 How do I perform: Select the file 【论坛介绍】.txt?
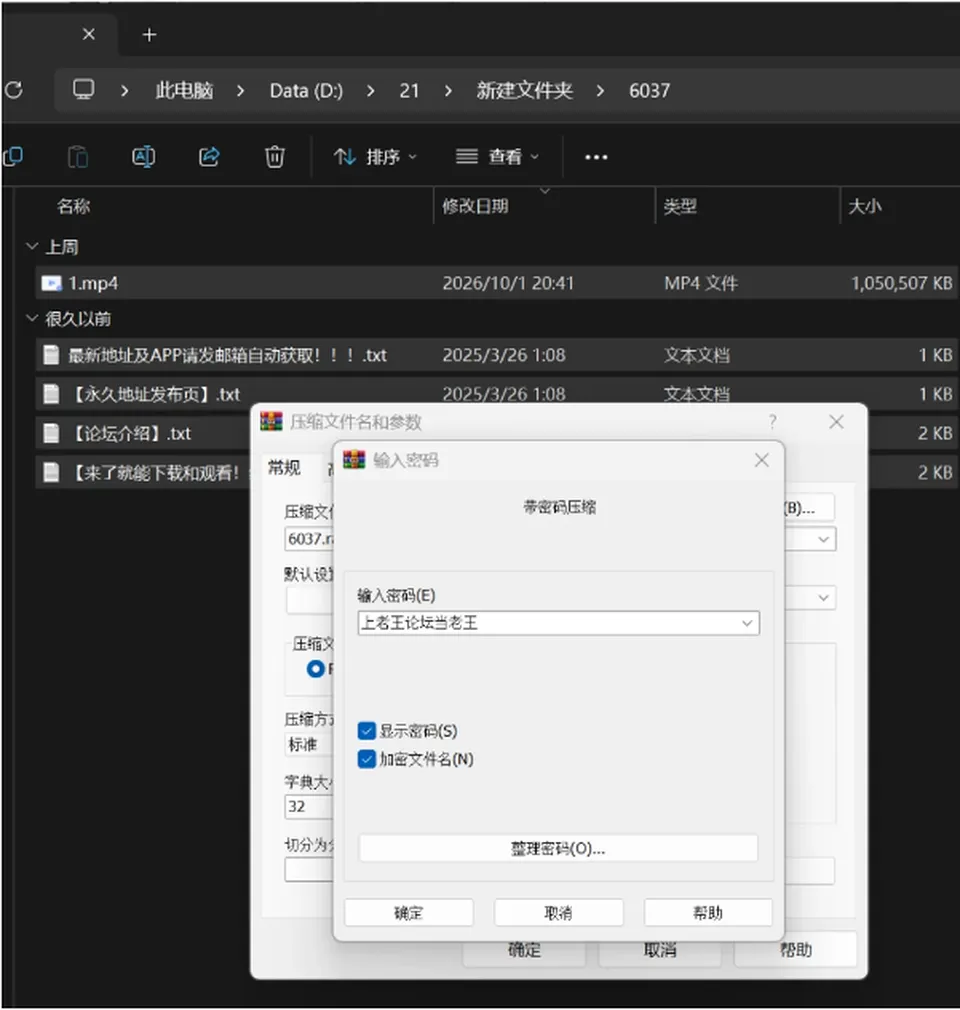point(132,434)
